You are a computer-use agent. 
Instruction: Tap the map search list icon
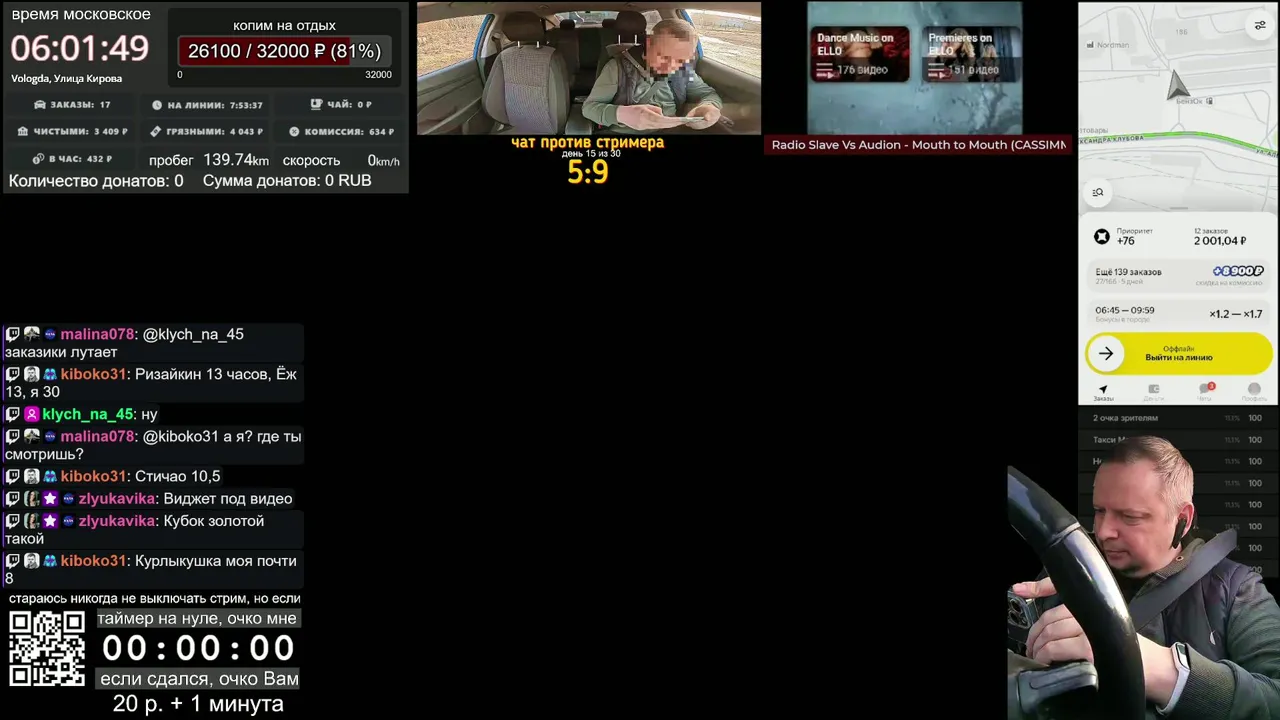click(x=1098, y=193)
